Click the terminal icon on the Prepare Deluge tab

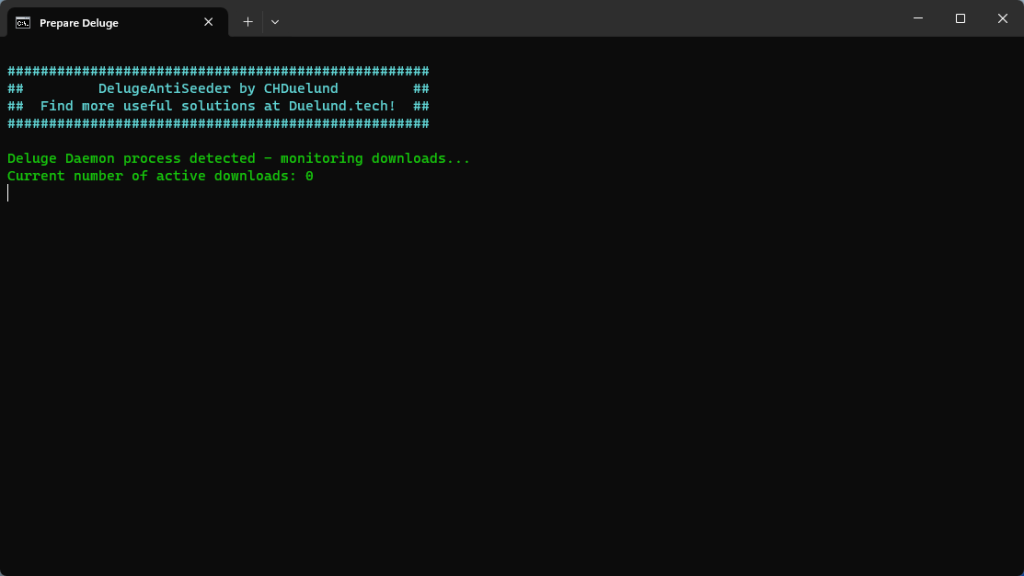22,22
